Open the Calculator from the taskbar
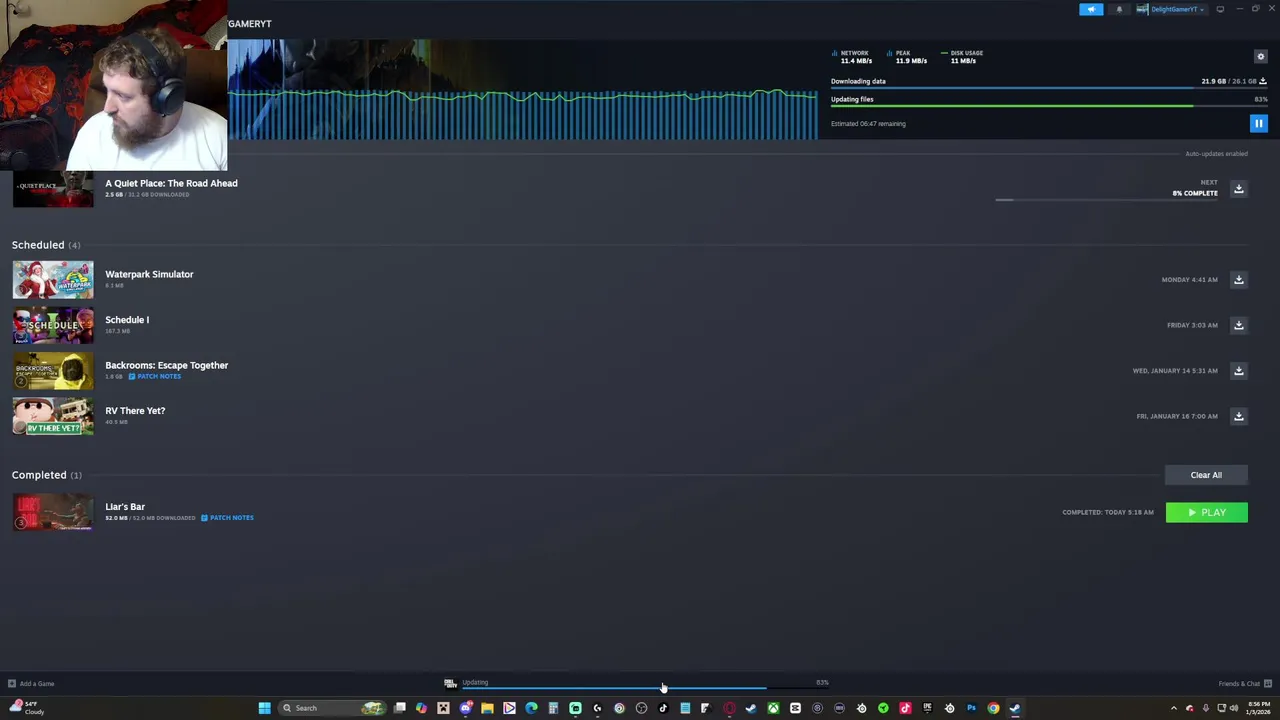1280x720 pixels. [553, 708]
